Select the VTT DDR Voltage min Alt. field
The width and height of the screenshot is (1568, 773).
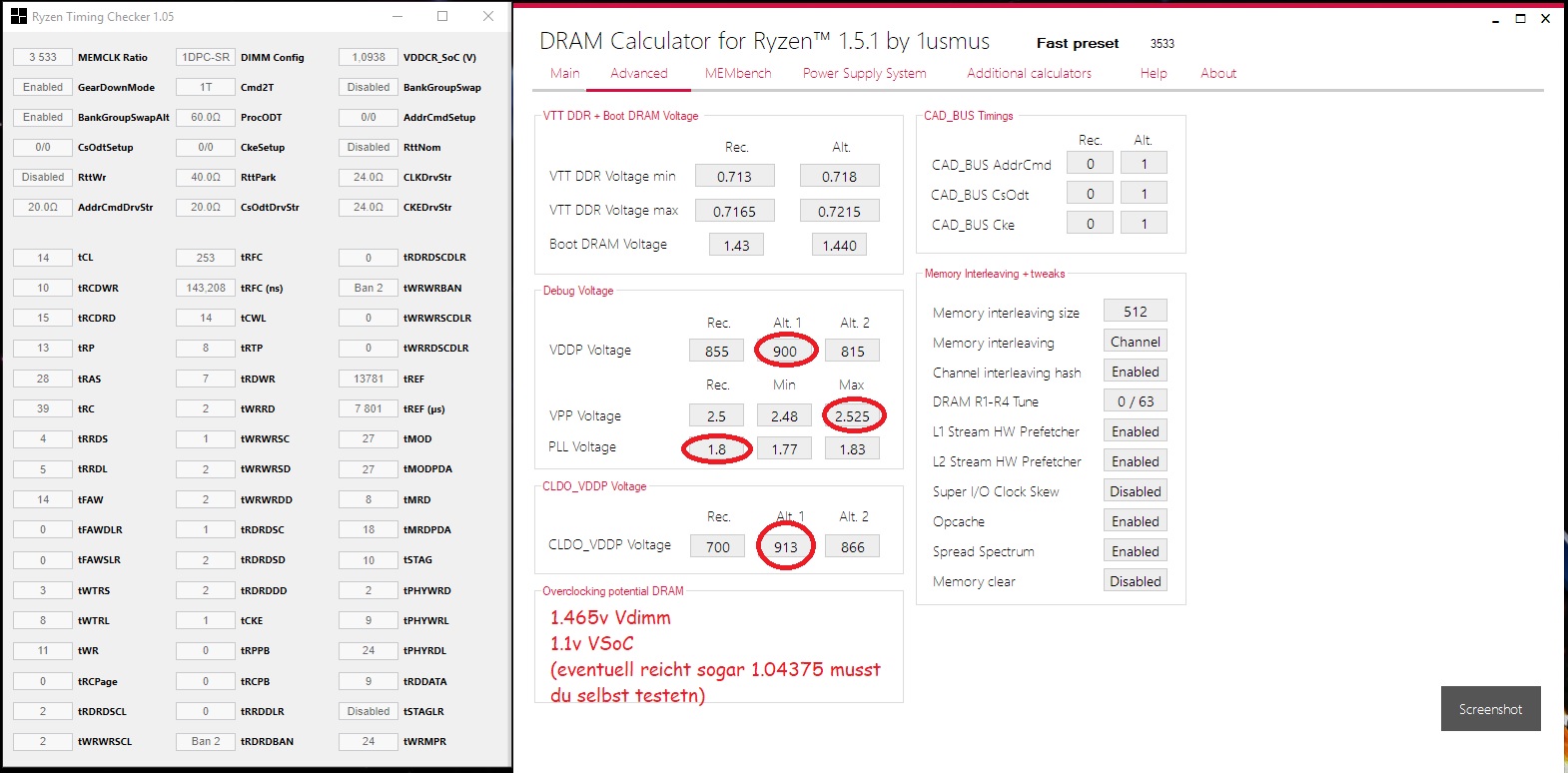point(839,177)
